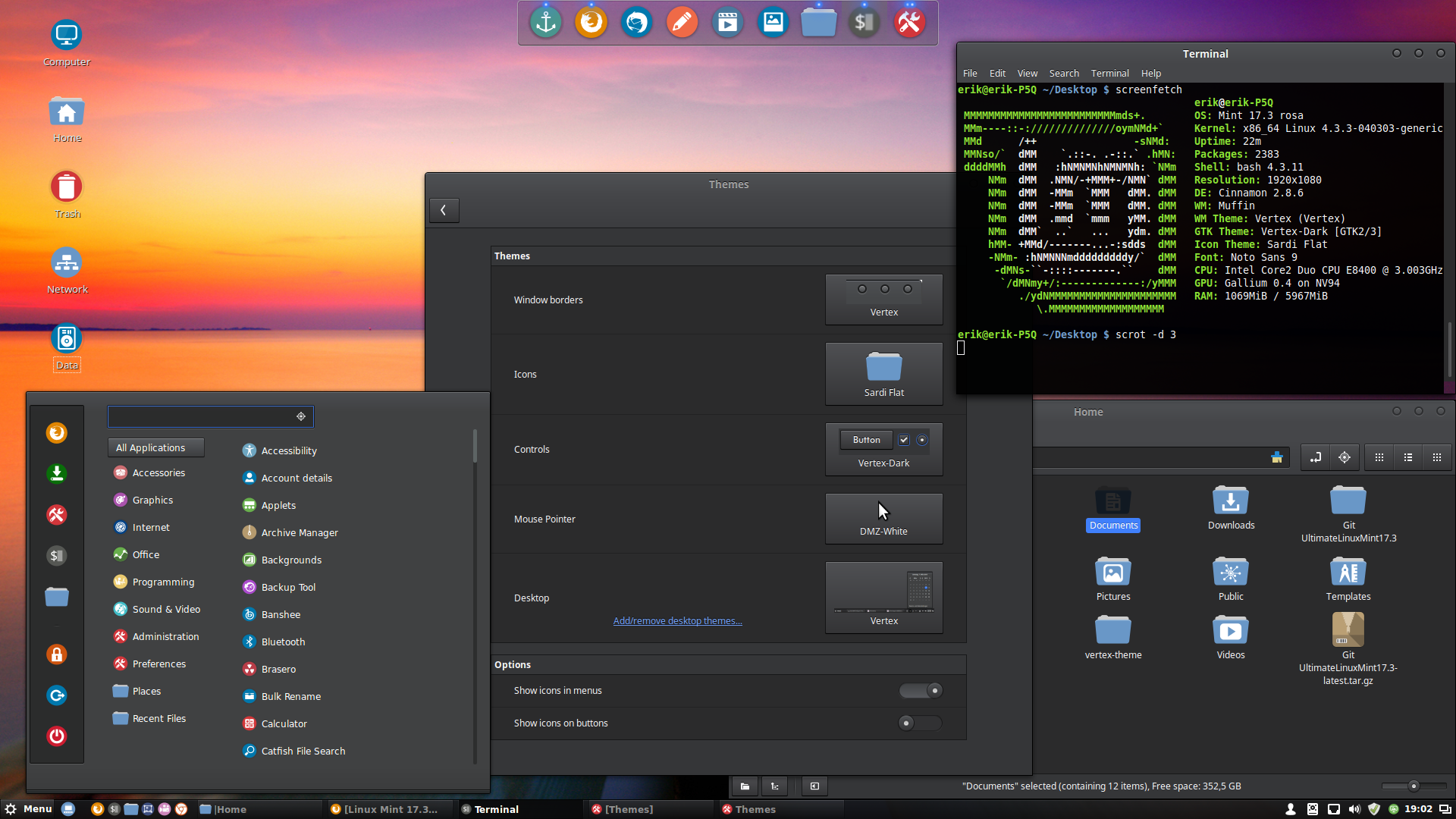Switch to Terminal in the taskbar window list

pos(521,809)
